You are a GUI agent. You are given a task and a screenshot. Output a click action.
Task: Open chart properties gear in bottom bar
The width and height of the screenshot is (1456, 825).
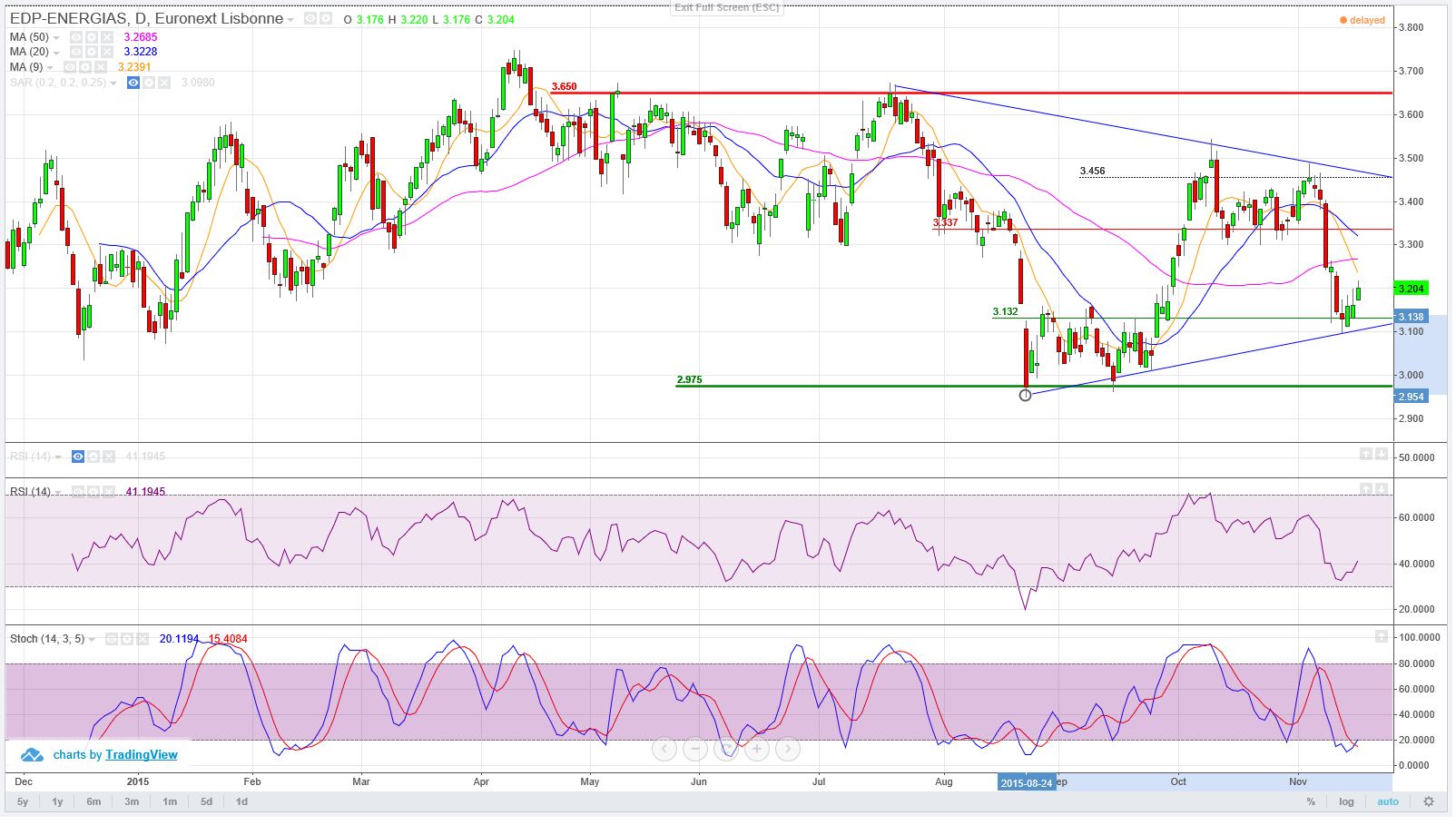point(1429,802)
